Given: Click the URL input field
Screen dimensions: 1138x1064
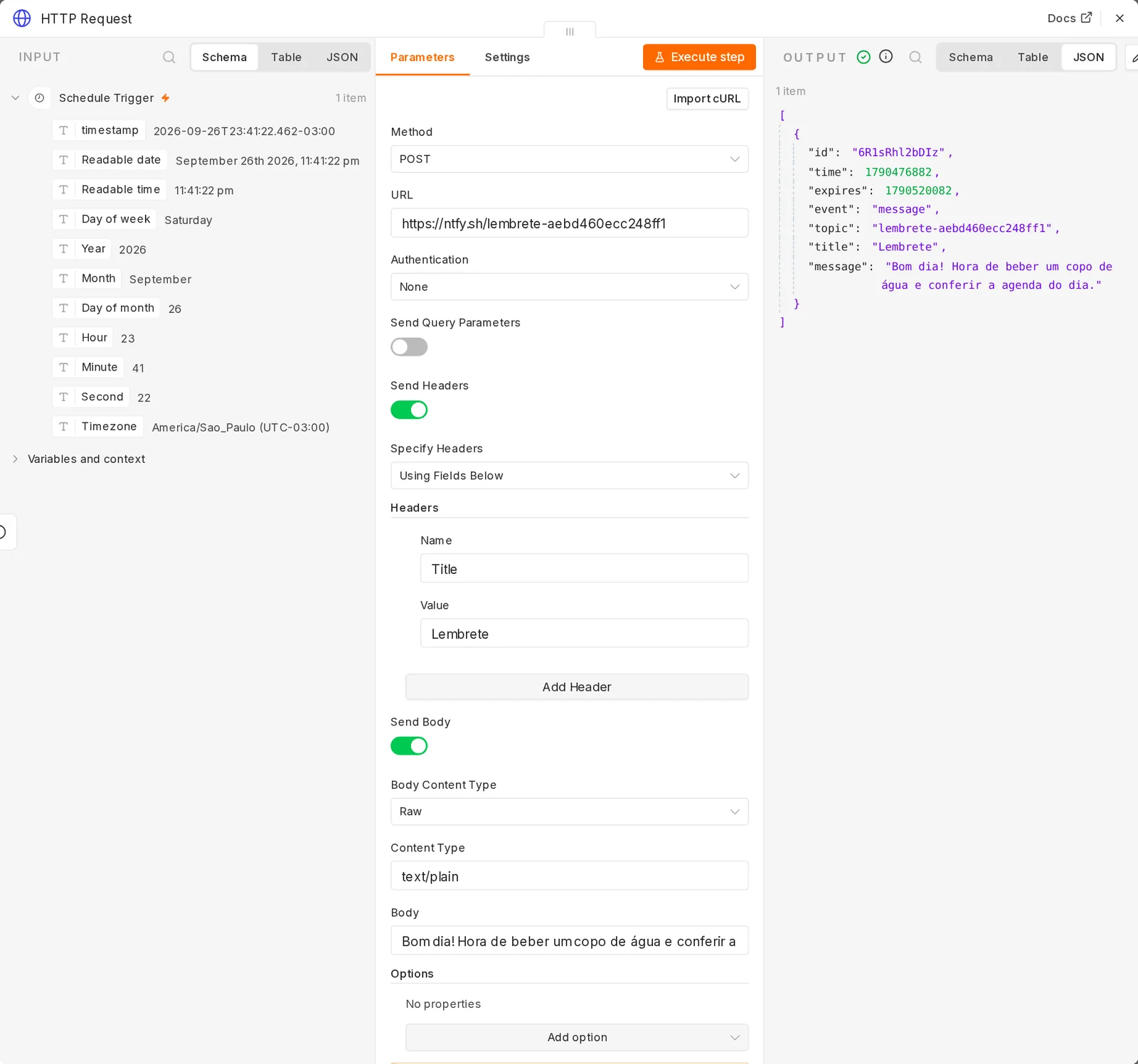Looking at the screenshot, I should (569, 223).
